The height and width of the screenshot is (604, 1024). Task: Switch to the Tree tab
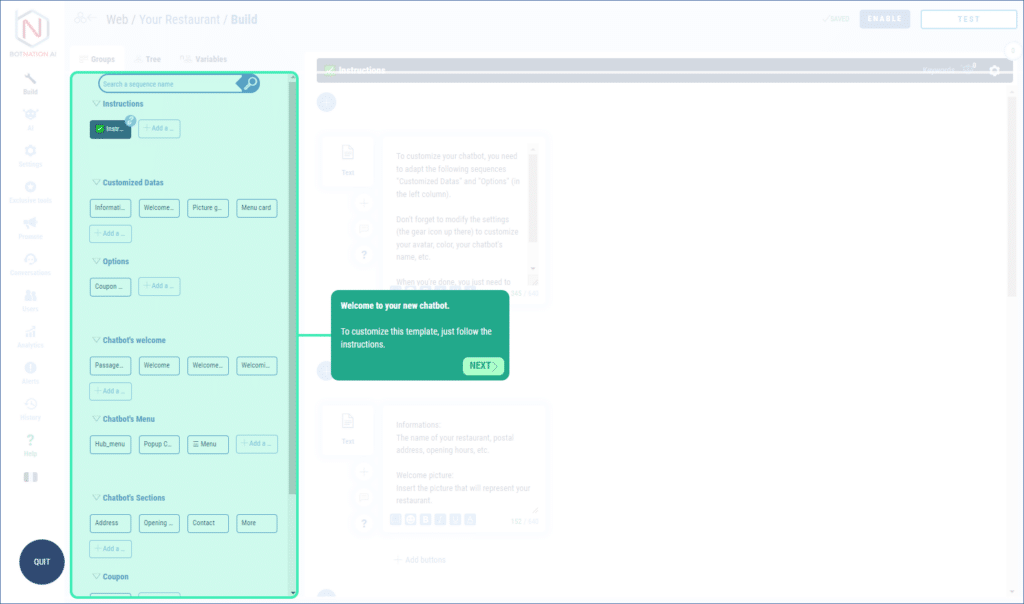click(x=147, y=60)
